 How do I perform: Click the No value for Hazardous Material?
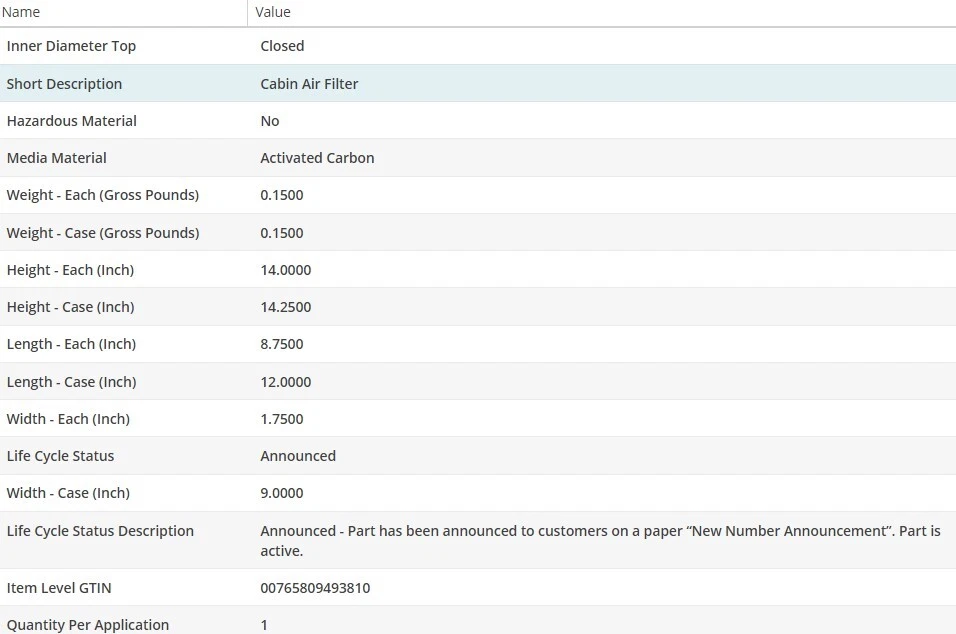[269, 121]
